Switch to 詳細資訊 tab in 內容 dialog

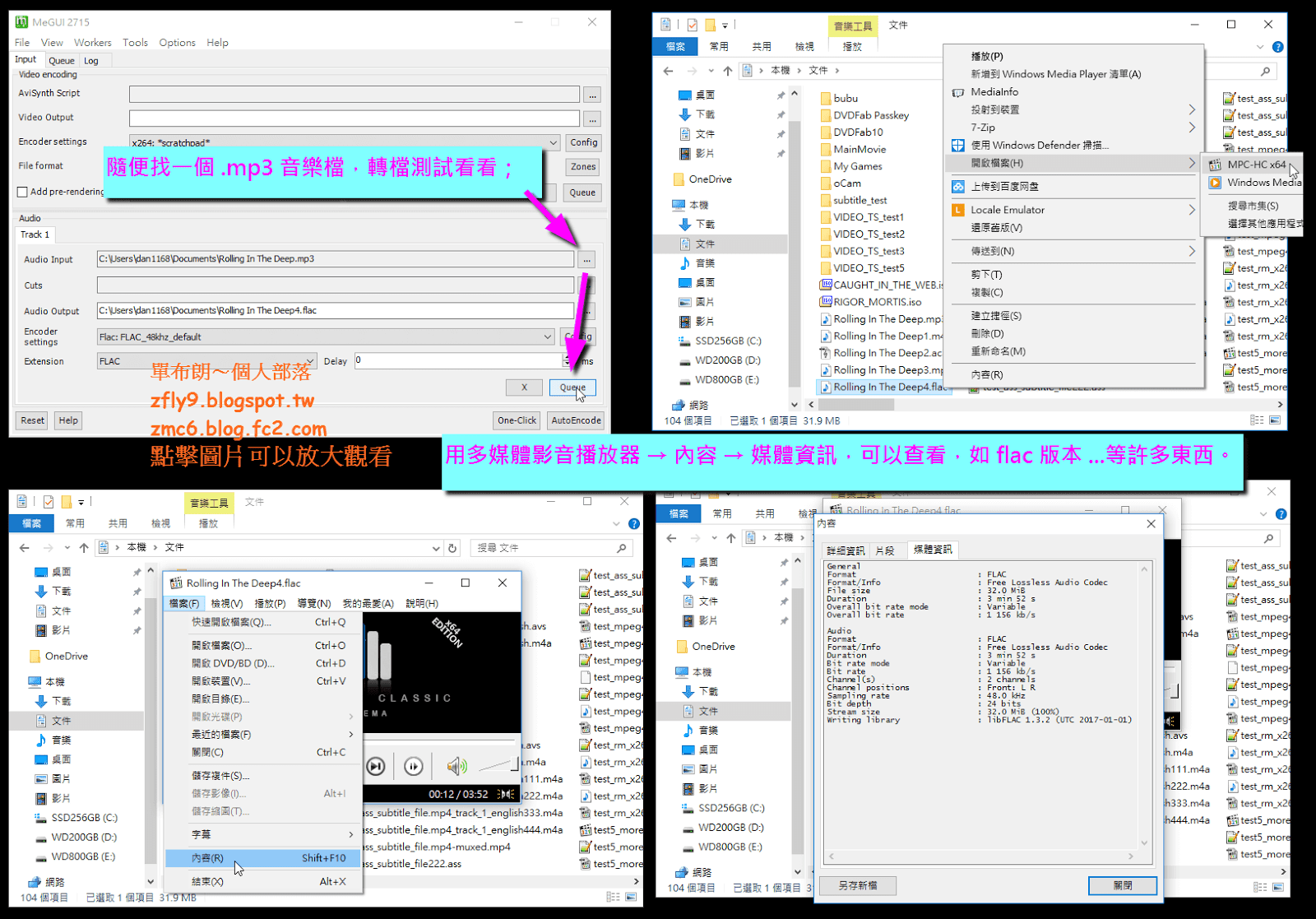(846, 550)
